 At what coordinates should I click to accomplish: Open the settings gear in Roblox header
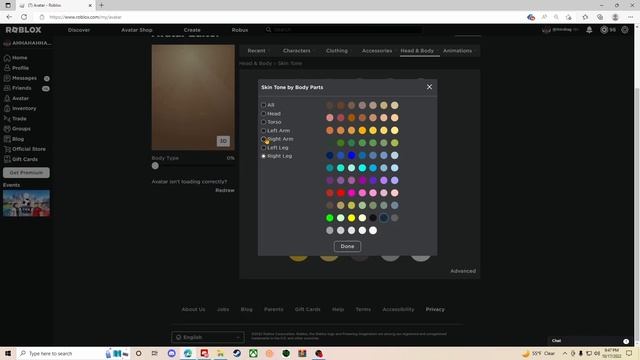(x=624, y=30)
